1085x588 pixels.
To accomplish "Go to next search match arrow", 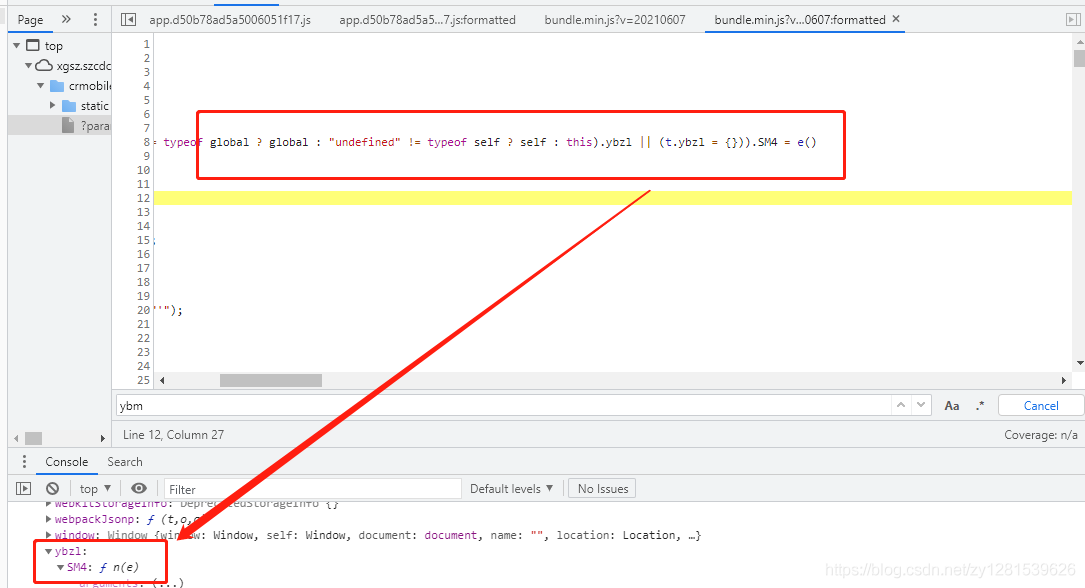I will pyautogui.click(x=921, y=405).
